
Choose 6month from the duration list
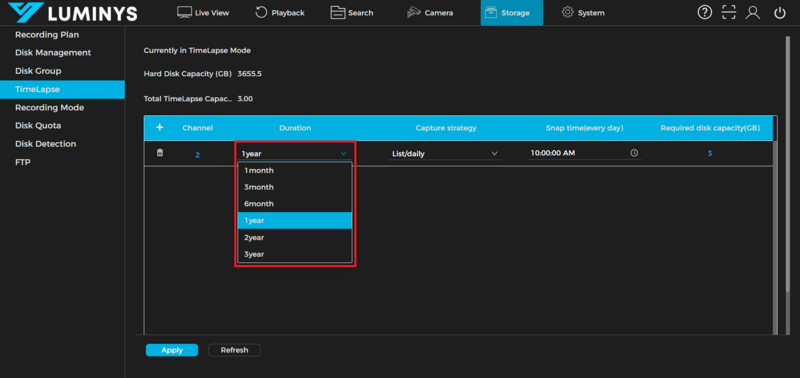(295, 204)
